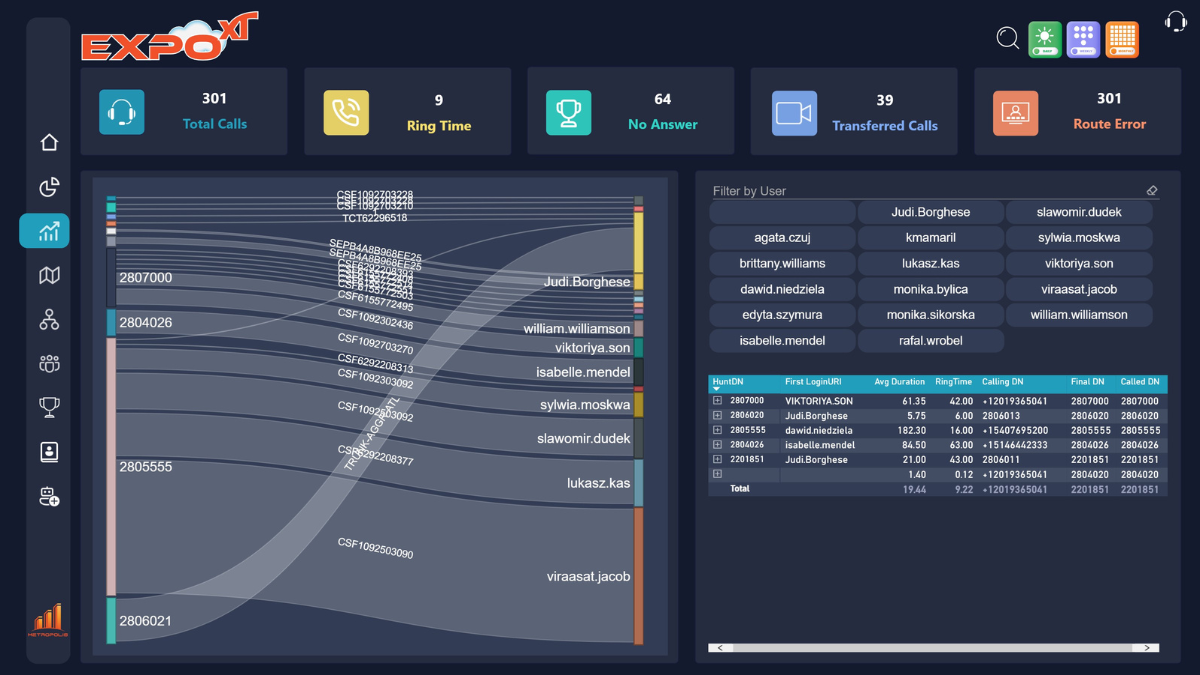Image resolution: width=1200 pixels, height=675 pixels.
Task: Filter by user Judi.Borghese
Action: (x=930, y=212)
